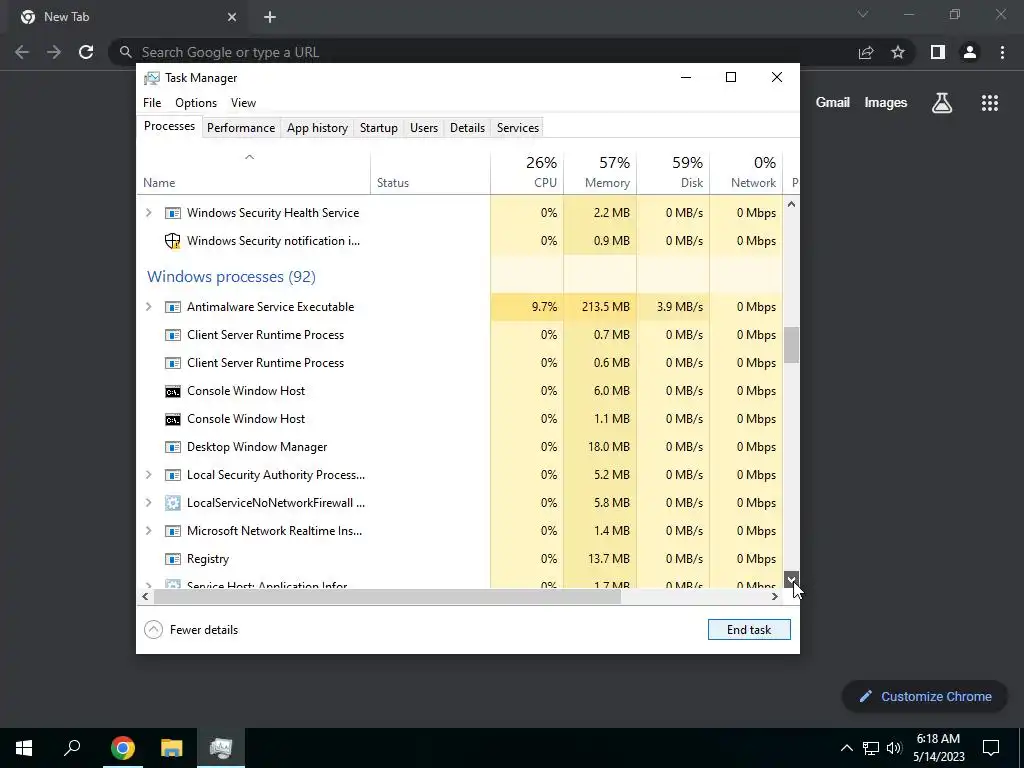The width and height of the screenshot is (1024, 768).
Task: Switch to the Users tab
Action: [x=424, y=128]
